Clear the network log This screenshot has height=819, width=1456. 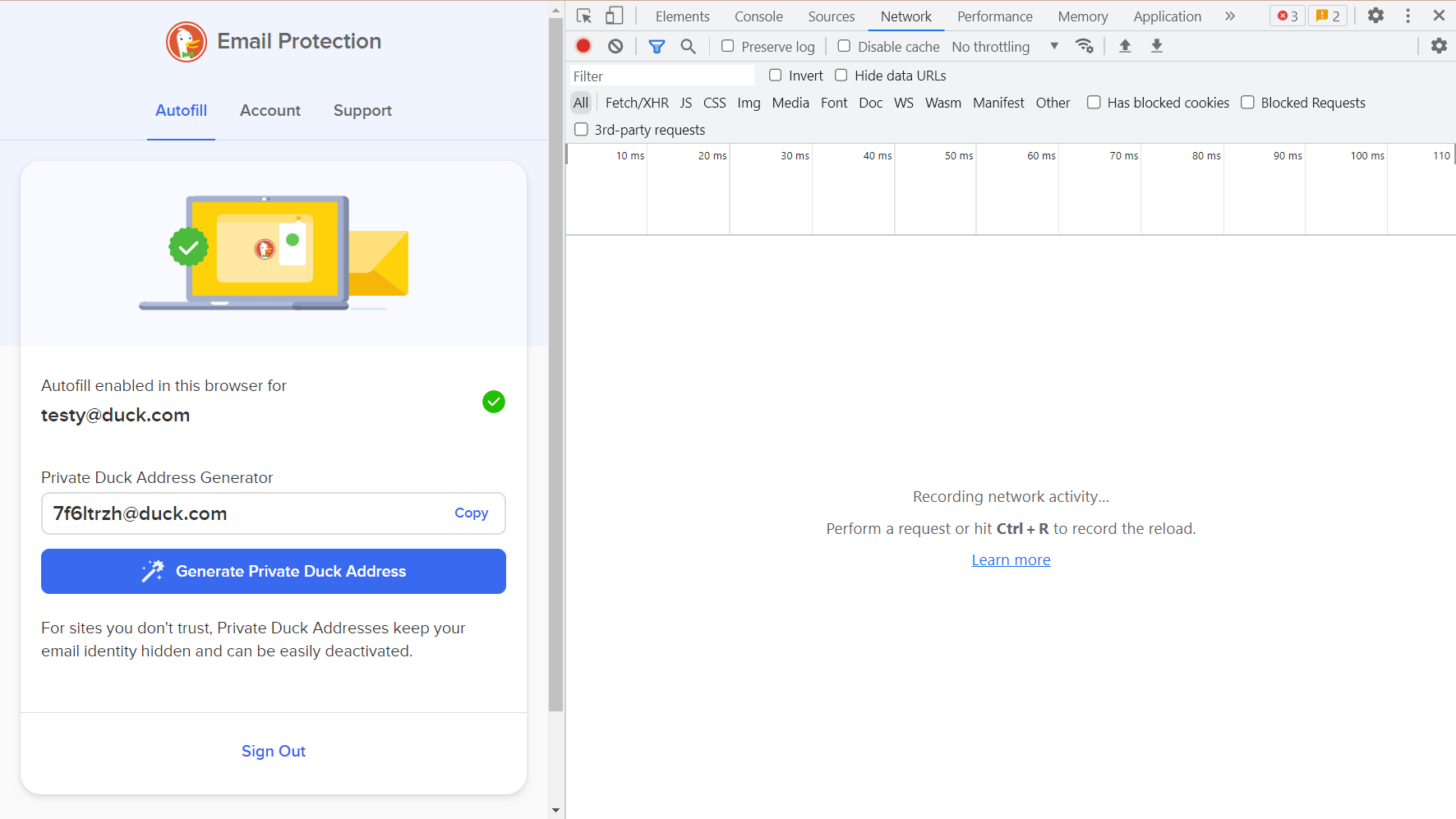pos(615,46)
